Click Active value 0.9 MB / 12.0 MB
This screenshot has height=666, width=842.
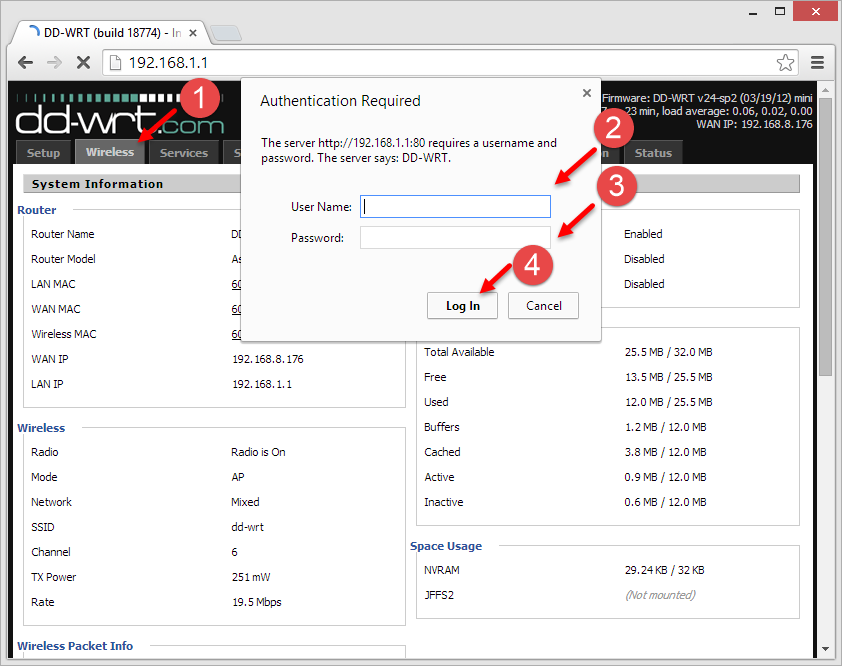[x=665, y=477]
